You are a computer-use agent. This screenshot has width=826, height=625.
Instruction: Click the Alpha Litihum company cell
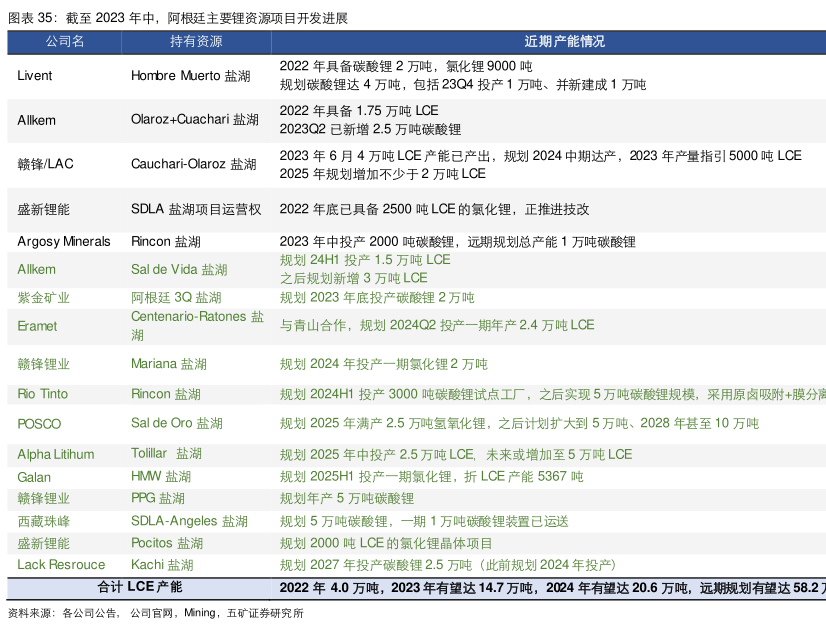[56, 455]
